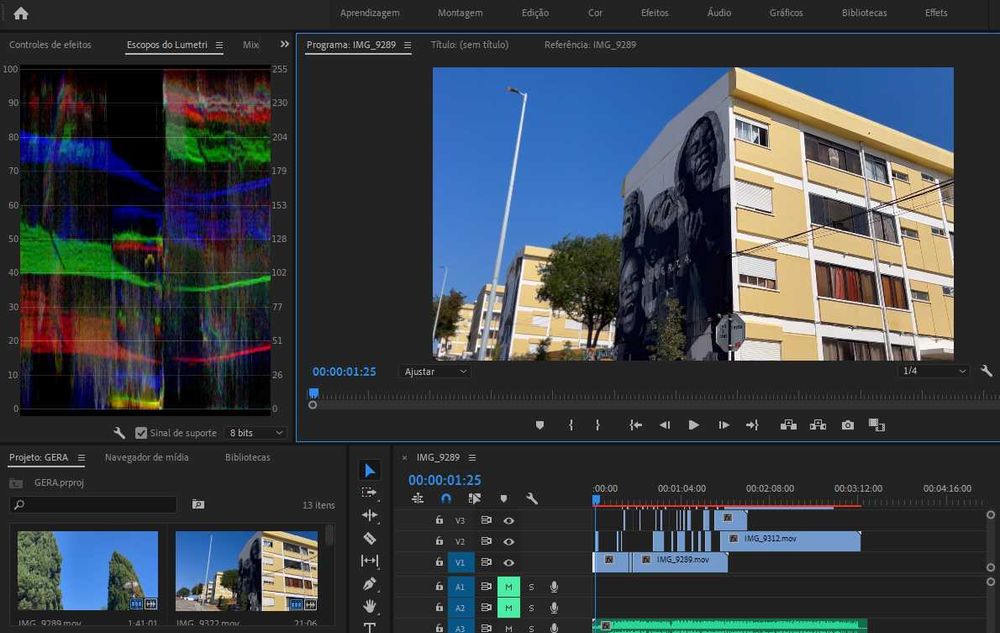This screenshot has height=633, width=1000.
Task: Open the Ajustar zoom dropdown
Action: pyautogui.click(x=434, y=371)
